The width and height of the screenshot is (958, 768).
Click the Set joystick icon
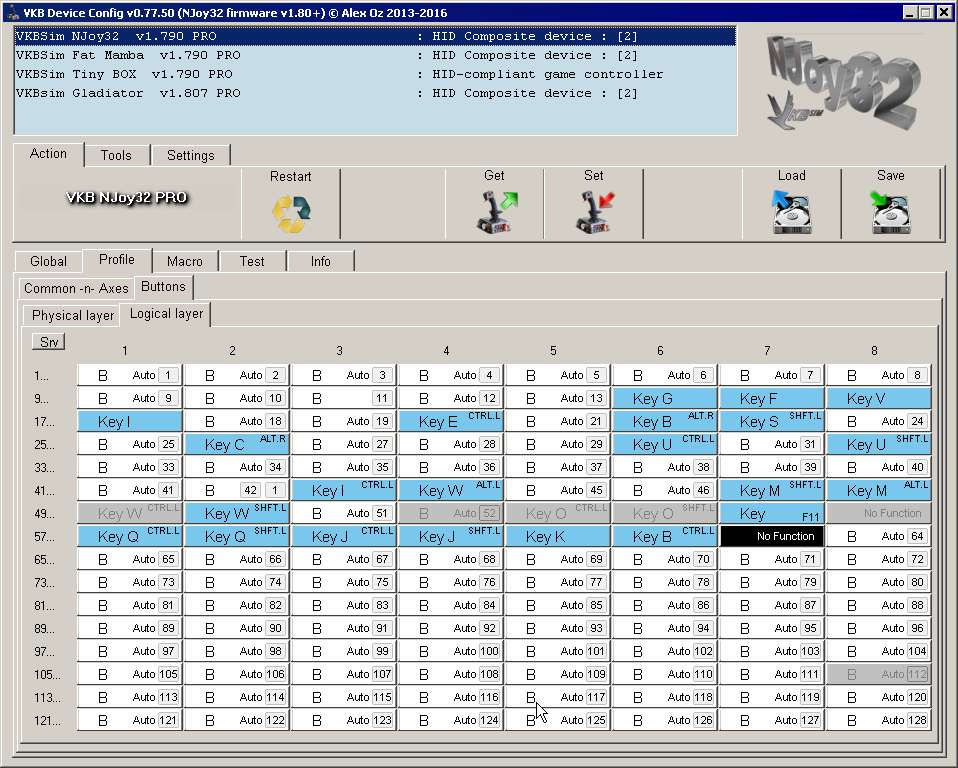[594, 211]
